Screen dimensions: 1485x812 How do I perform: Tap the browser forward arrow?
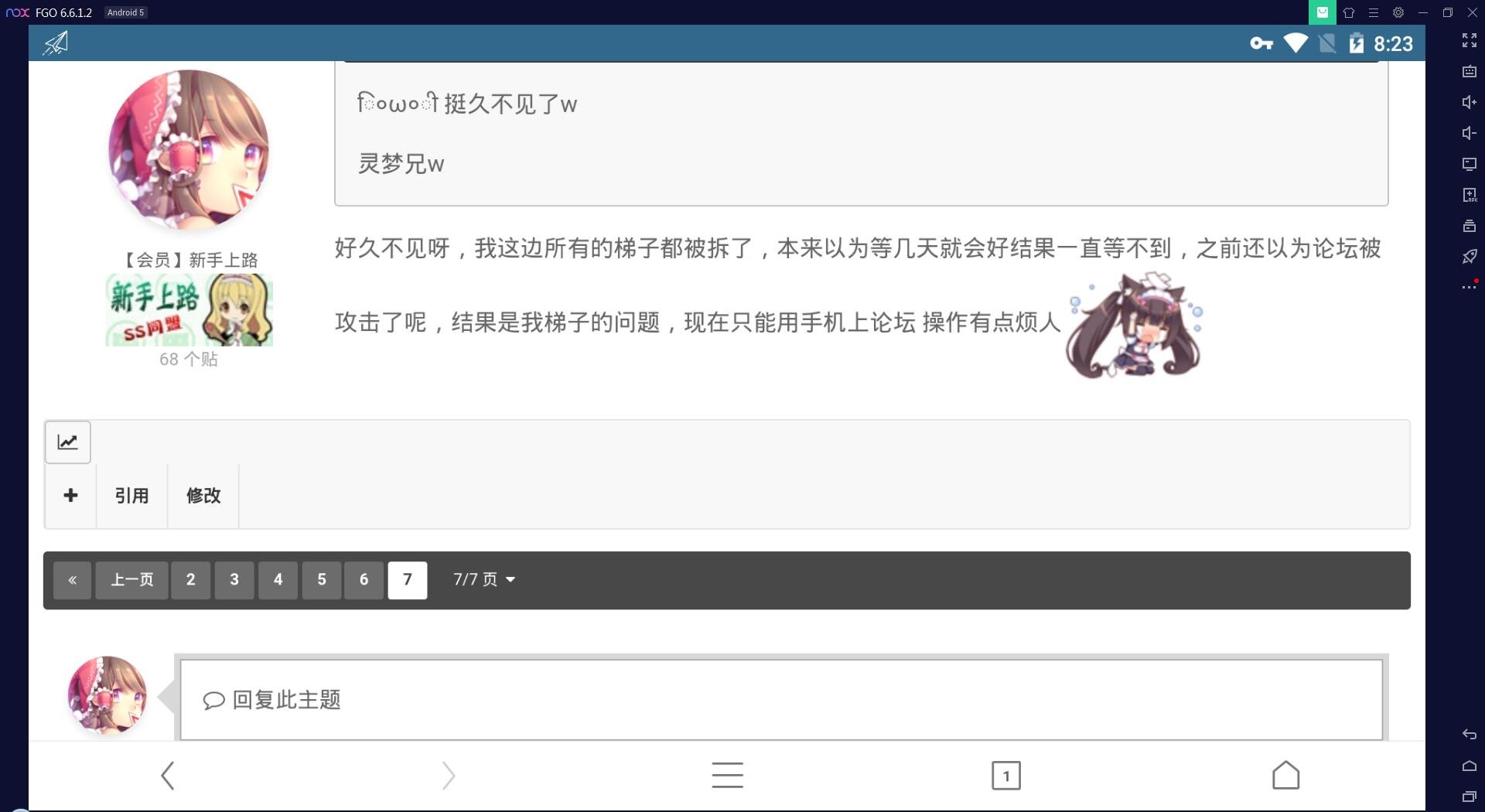point(449,776)
